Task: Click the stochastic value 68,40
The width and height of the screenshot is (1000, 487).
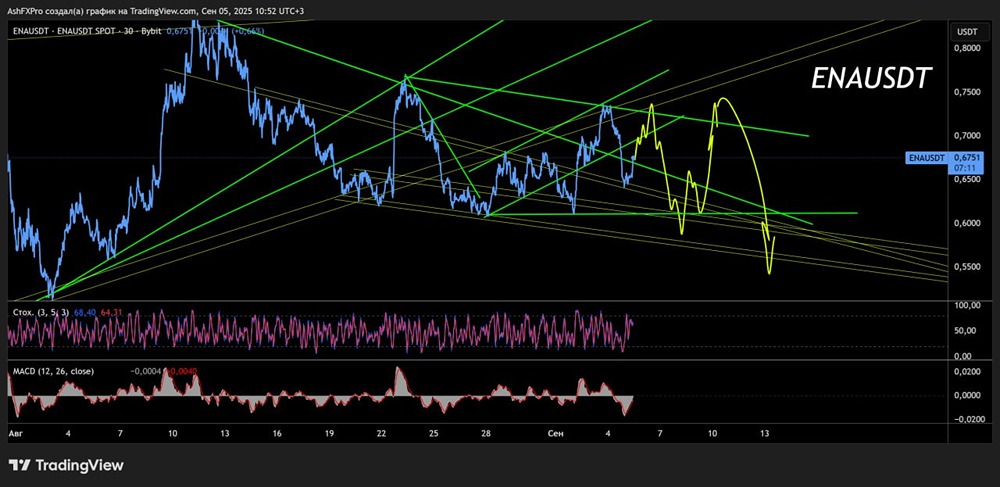Action: coord(85,312)
